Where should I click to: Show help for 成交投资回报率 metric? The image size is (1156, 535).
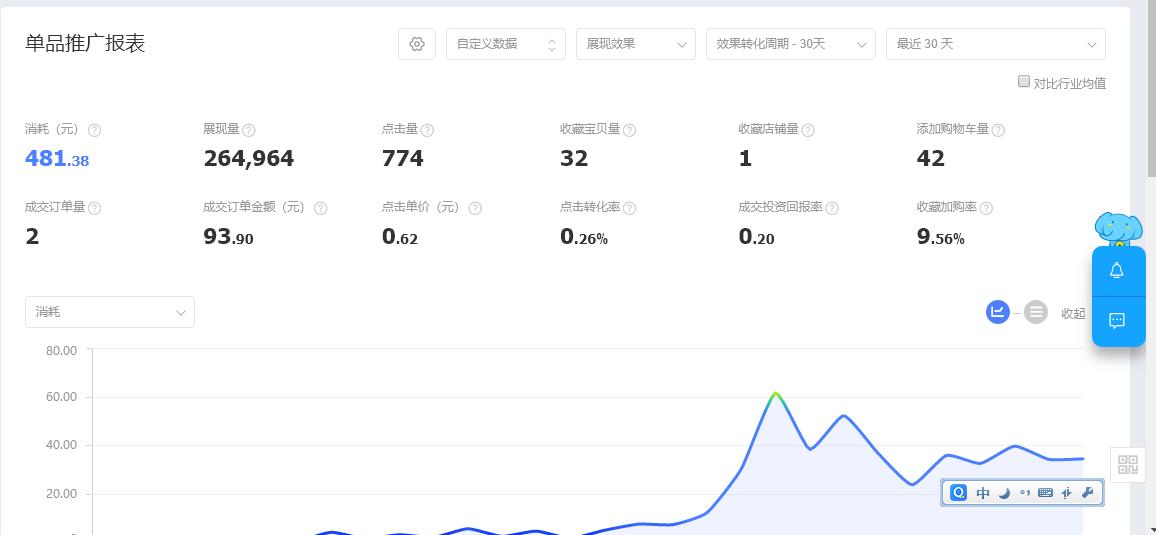(x=831, y=209)
